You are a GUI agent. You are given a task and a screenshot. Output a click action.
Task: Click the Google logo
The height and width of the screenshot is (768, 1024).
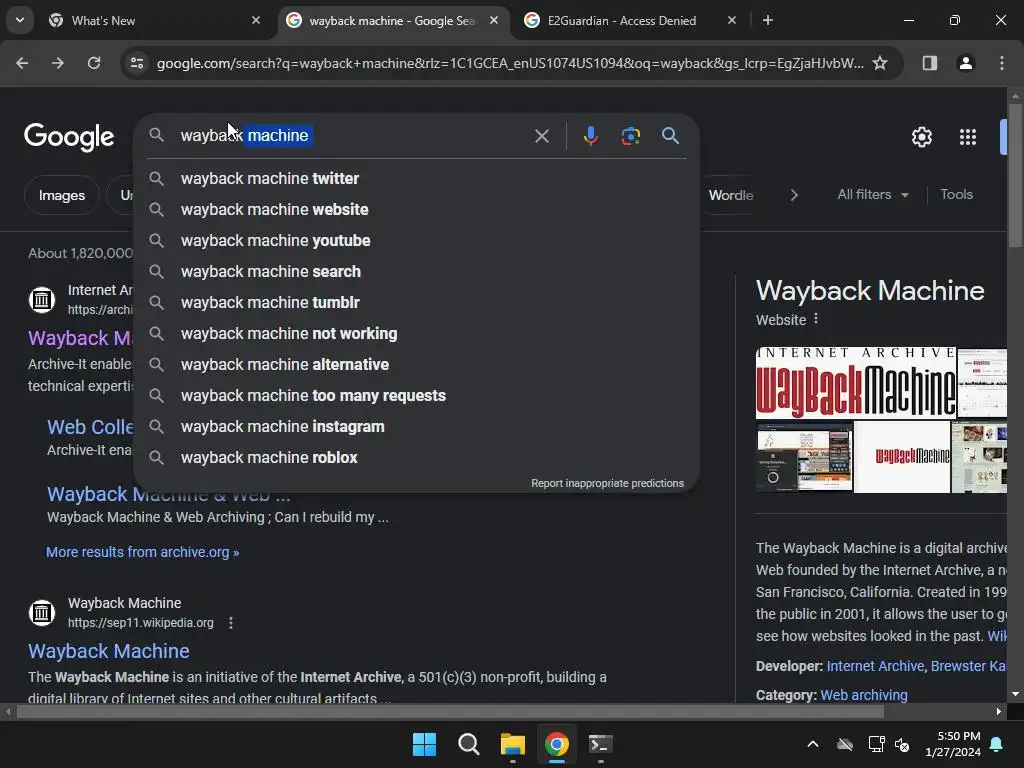(69, 136)
